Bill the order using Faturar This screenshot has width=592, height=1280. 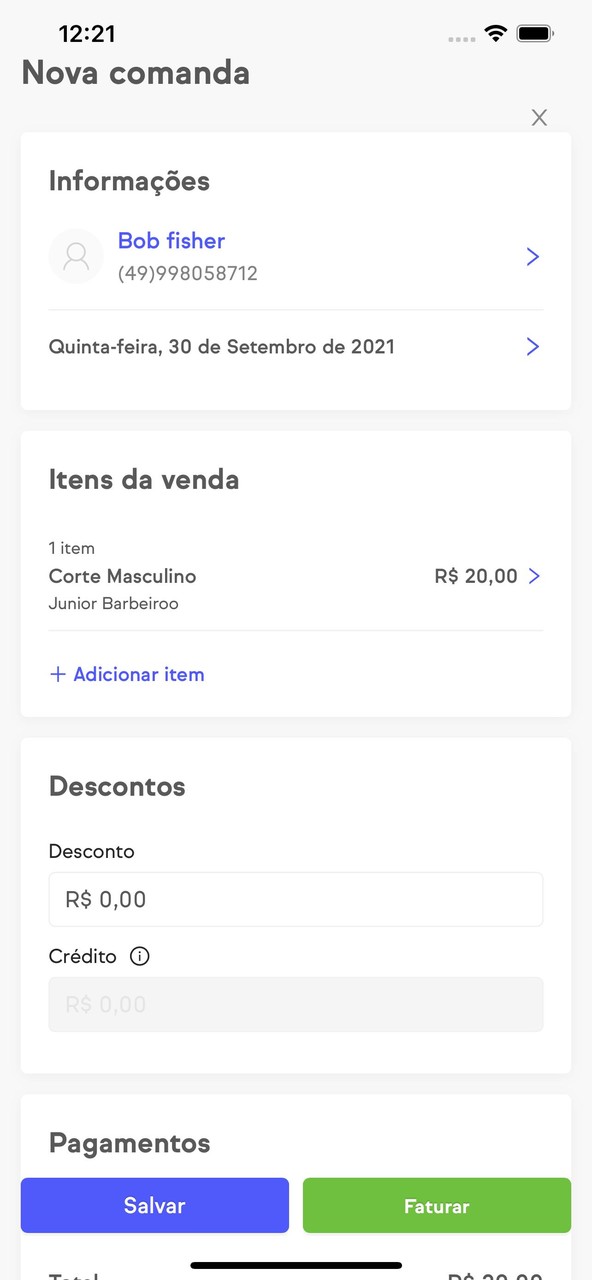[437, 1205]
